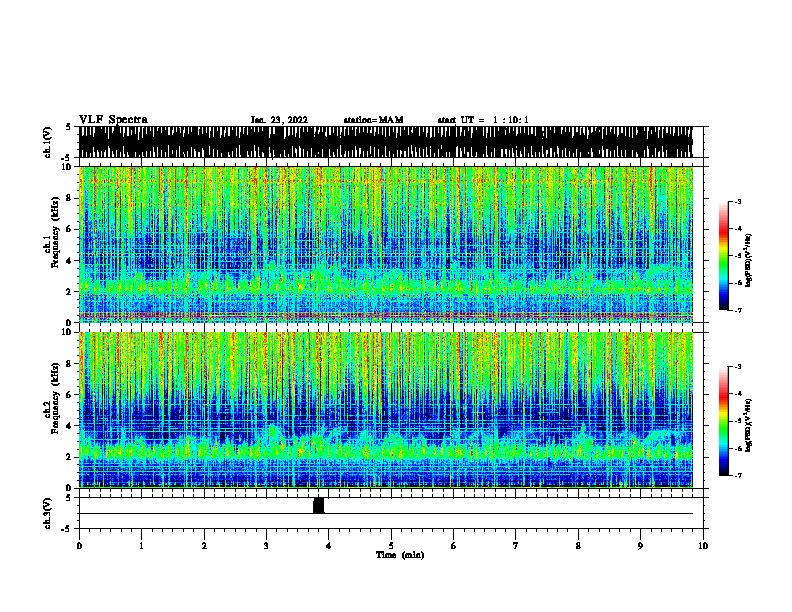
Task: Click the "-7" tick on ch.1 colorbar
Action: (737, 310)
